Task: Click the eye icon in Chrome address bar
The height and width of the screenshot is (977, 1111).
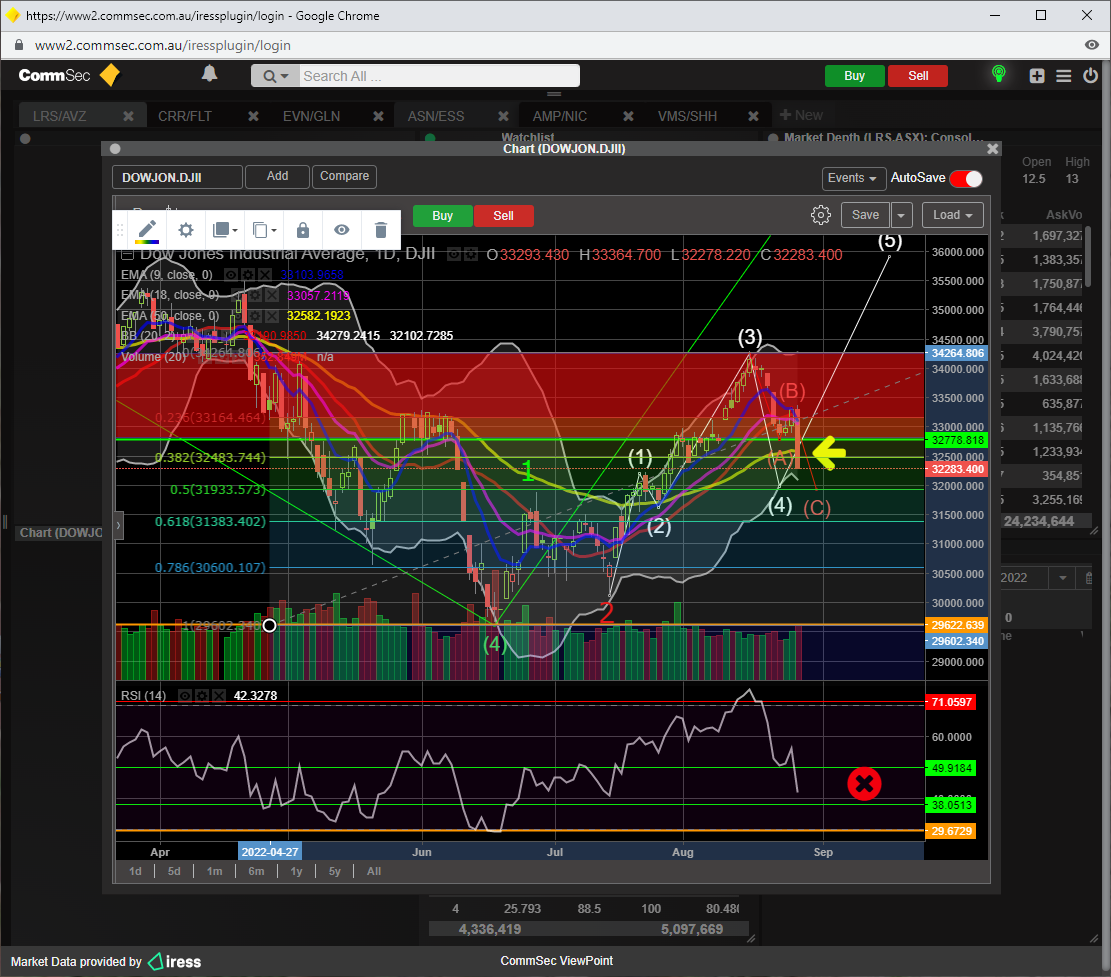Action: click(x=1092, y=45)
